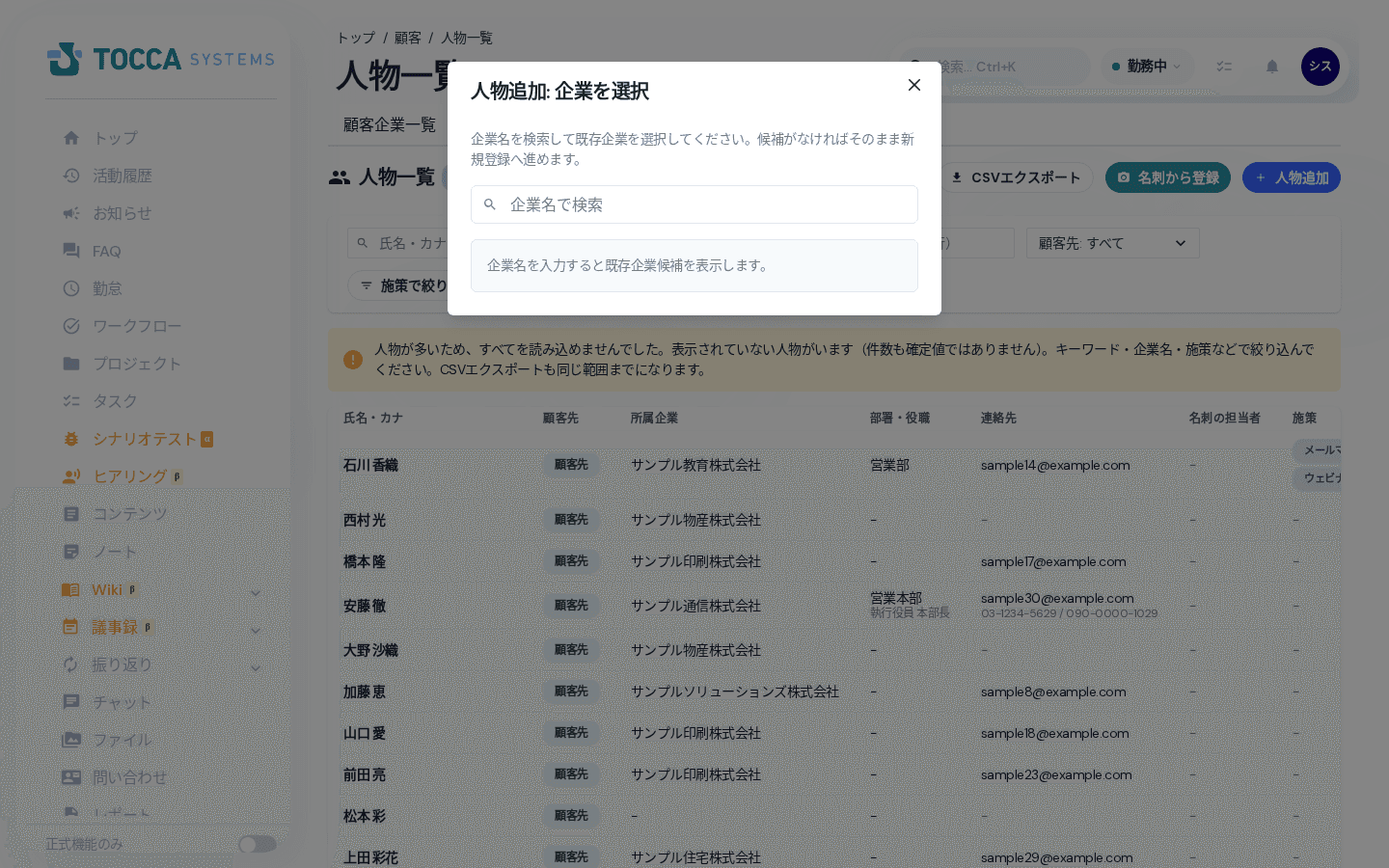Viewport: 1389px width, 868px height.
Task: Click the 営業部 department cell
Action: pyautogui.click(x=889, y=465)
